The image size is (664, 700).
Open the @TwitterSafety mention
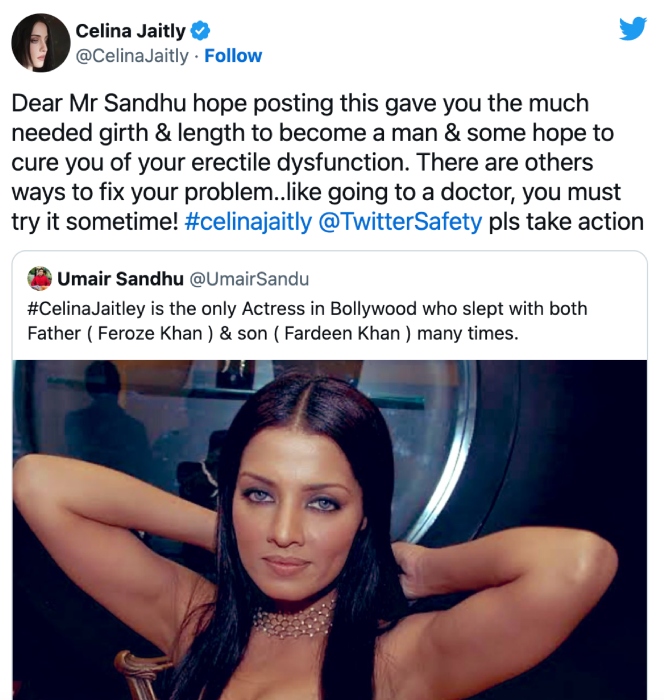pos(401,222)
